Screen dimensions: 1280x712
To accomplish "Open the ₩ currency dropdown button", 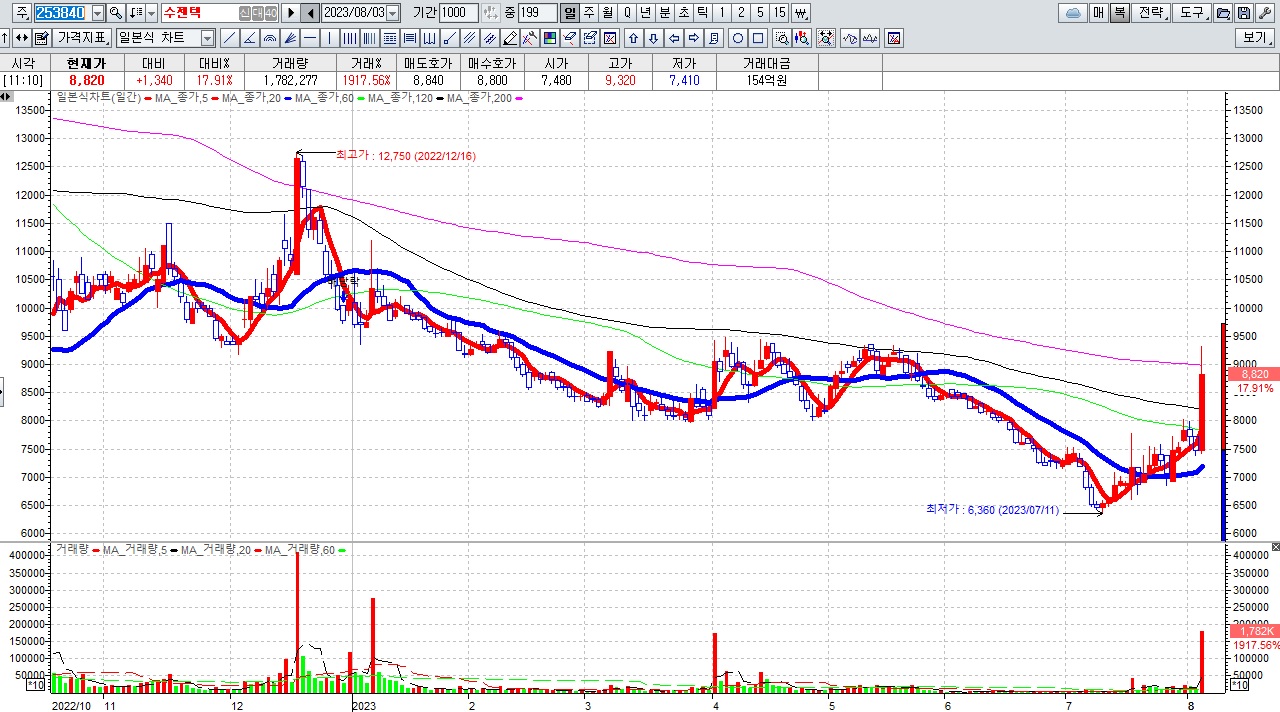I will click(800, 13).
